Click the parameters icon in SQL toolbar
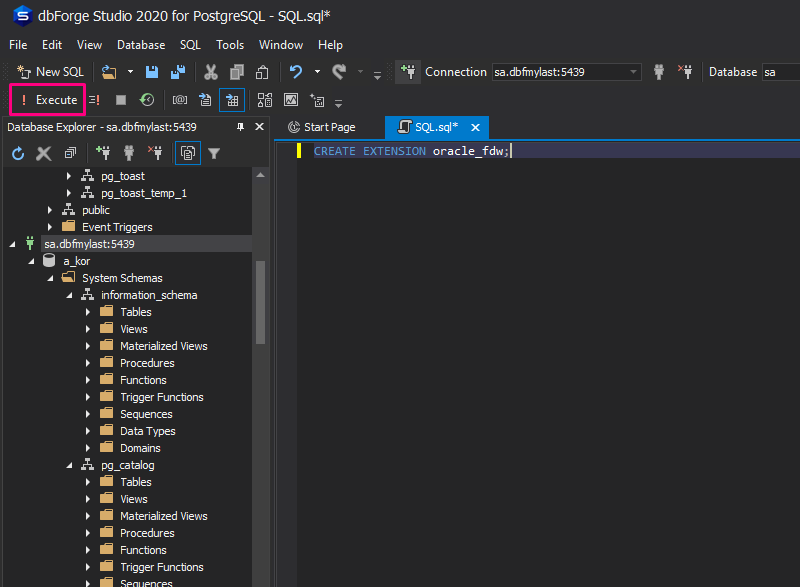This screenshot has width=800, height=587. pyautogui.click(x=180, y=100)
